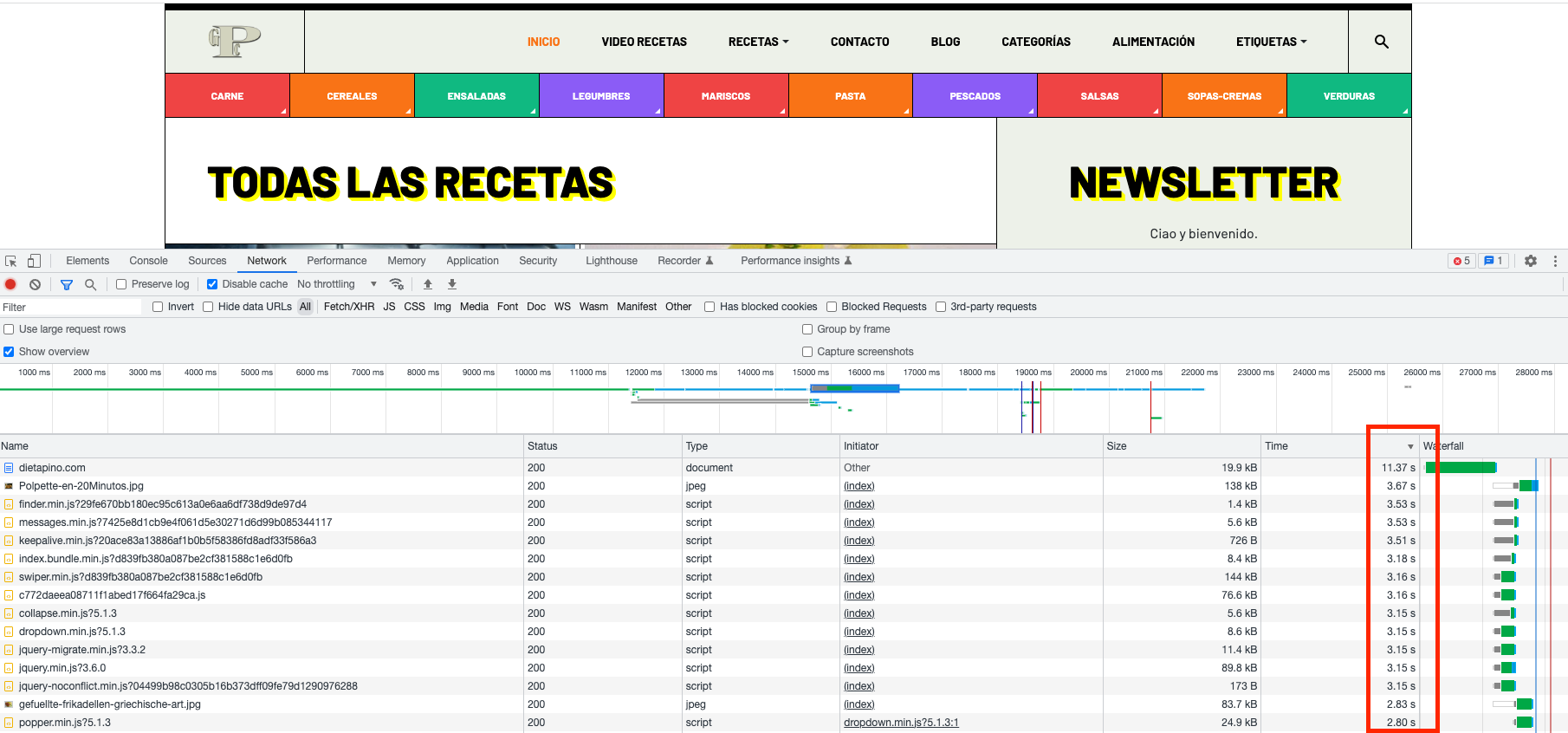Uncheck Disable cache
The image size is (1568, 733).
click(212, 284)
